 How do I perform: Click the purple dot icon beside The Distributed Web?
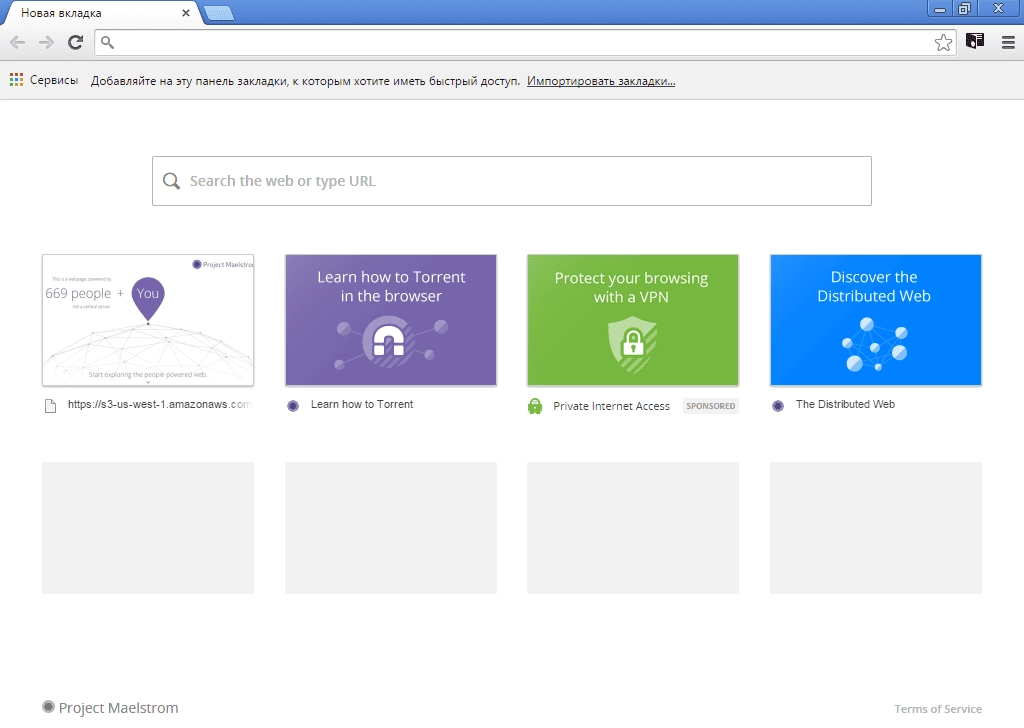778,406
